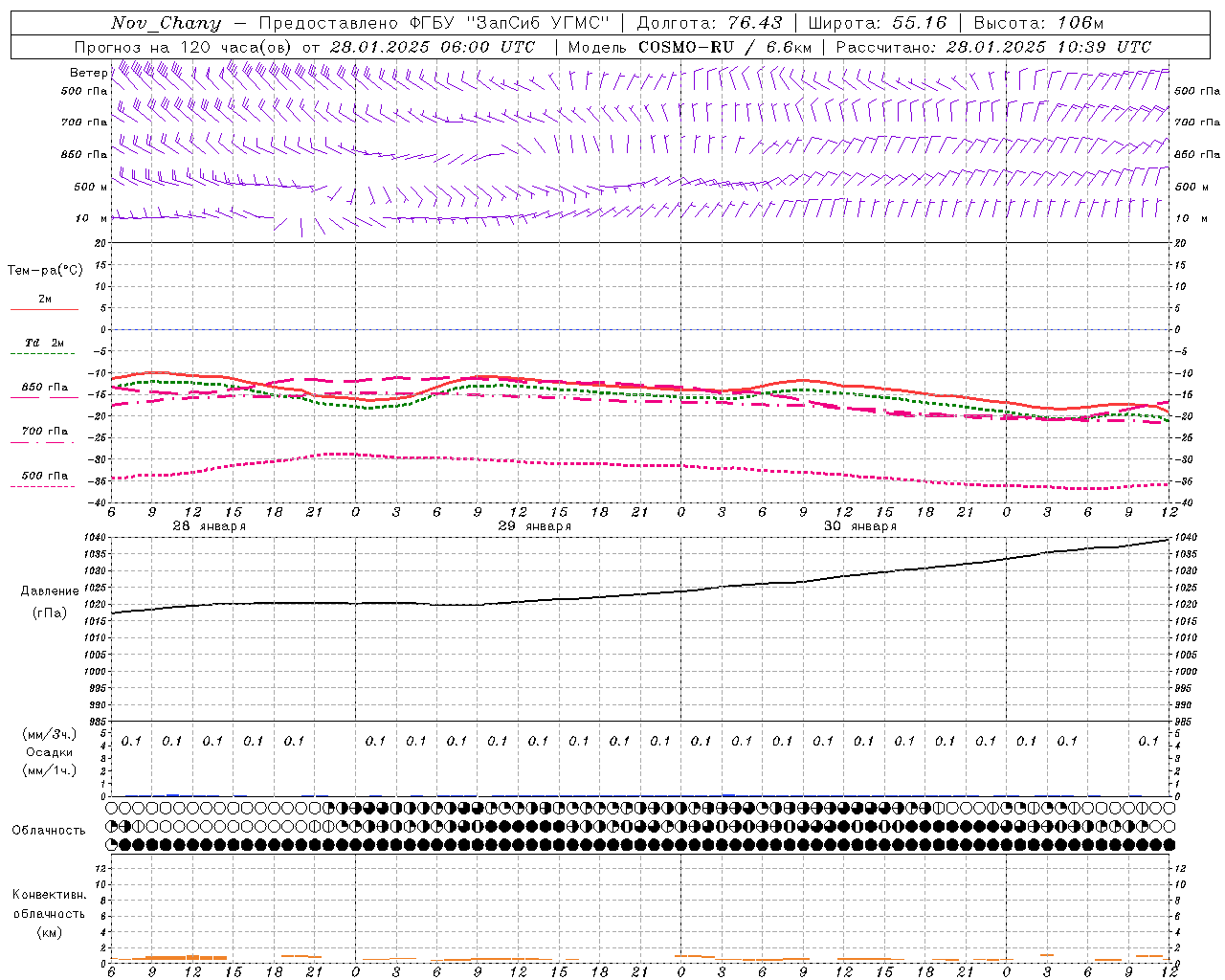Click the "(мм/3ч.)" precipitation unit label
Viewport: 1225px width, 980px height.
(x=50, y=734)
